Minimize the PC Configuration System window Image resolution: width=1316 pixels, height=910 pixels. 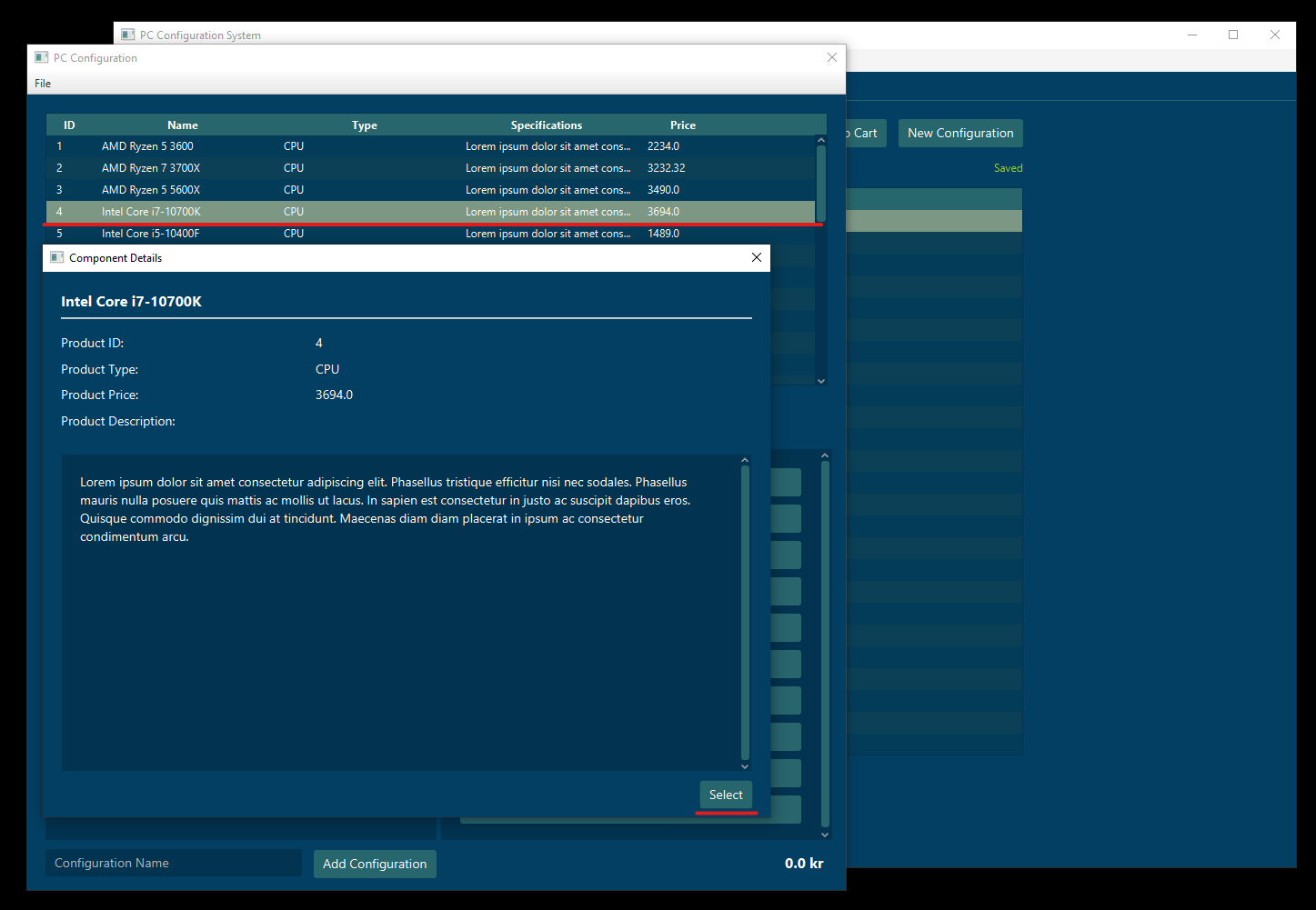tap(1191, 35)
